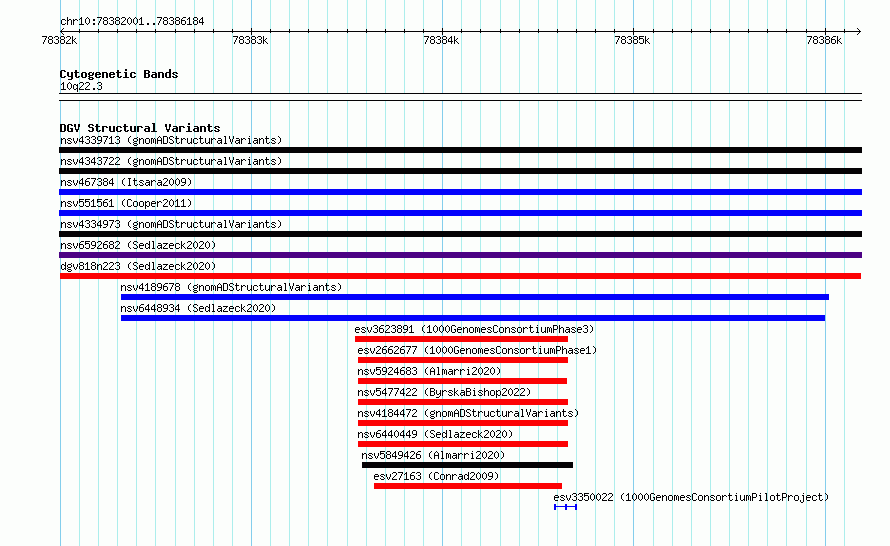Select the red bar under nsv5477422

point(463,402)
